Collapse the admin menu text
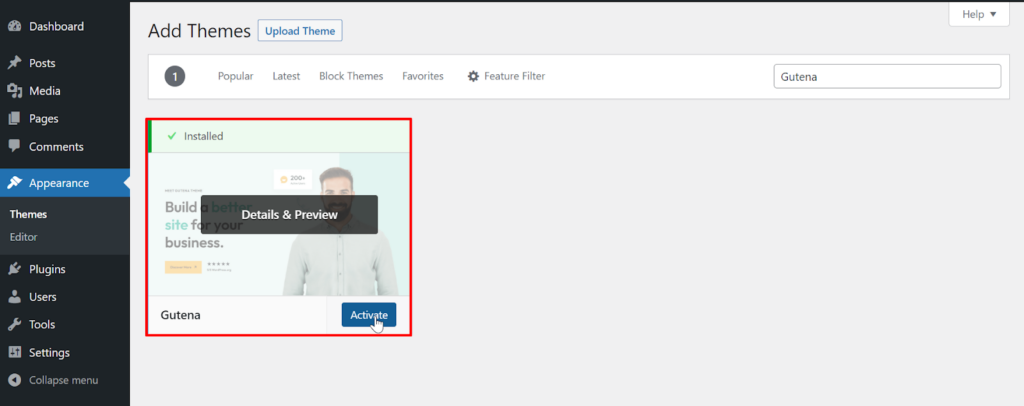This screenshot has width=1024, height=406. [x=63, y=380]
